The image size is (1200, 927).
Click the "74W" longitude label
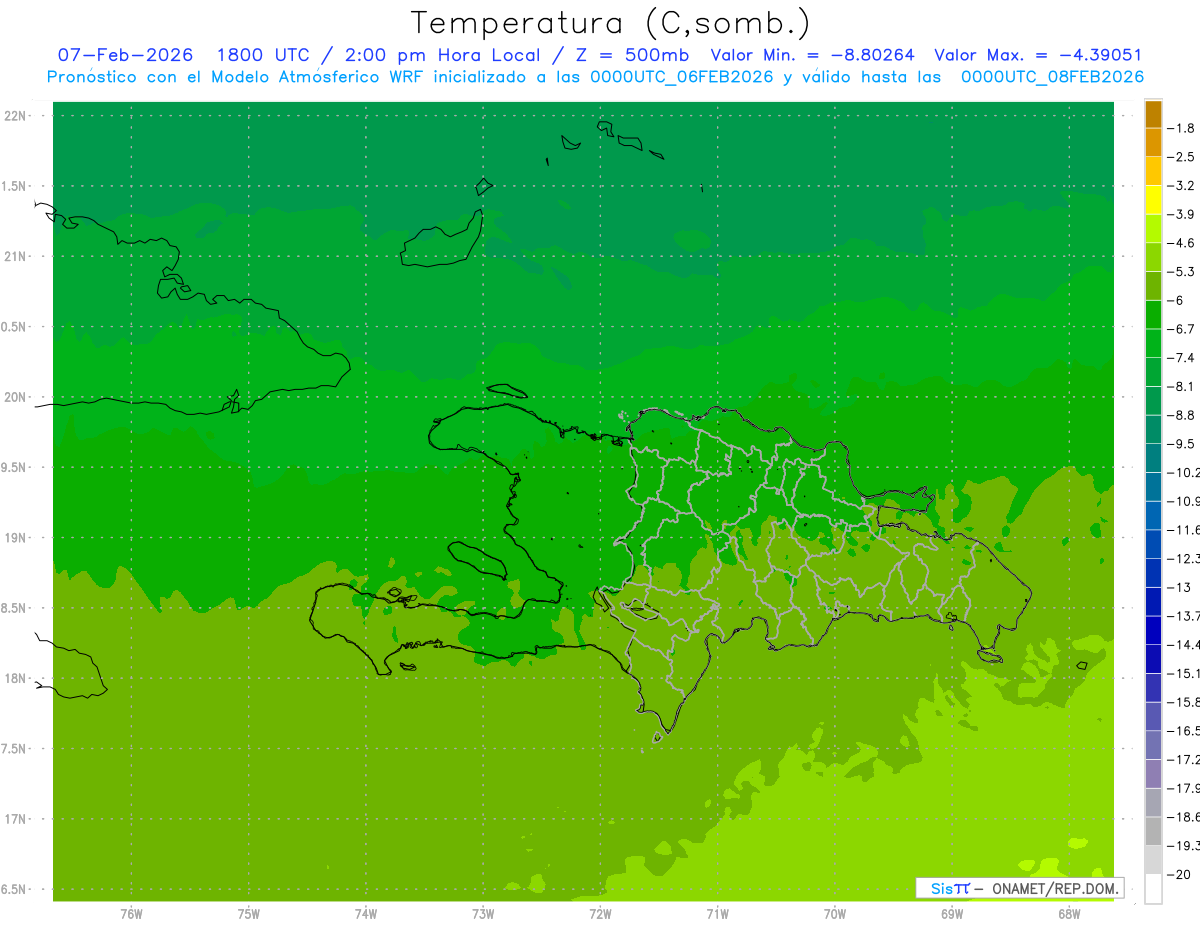pyautogui.click(x=366, y=914)
